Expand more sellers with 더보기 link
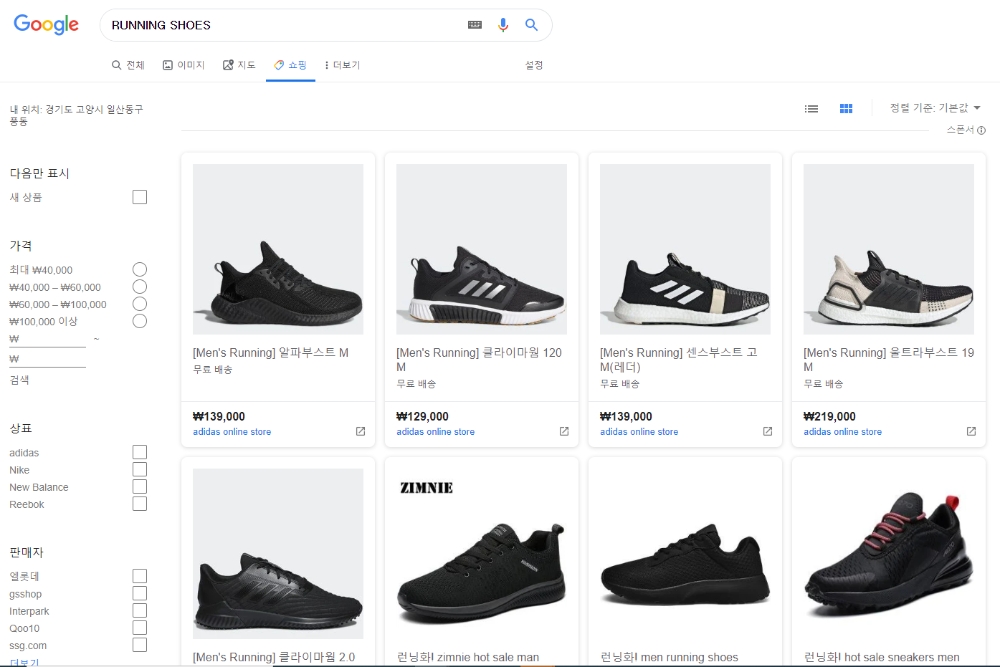This screenshot has height=667, width=1000. pyautogui.click(x=25, y=662)
